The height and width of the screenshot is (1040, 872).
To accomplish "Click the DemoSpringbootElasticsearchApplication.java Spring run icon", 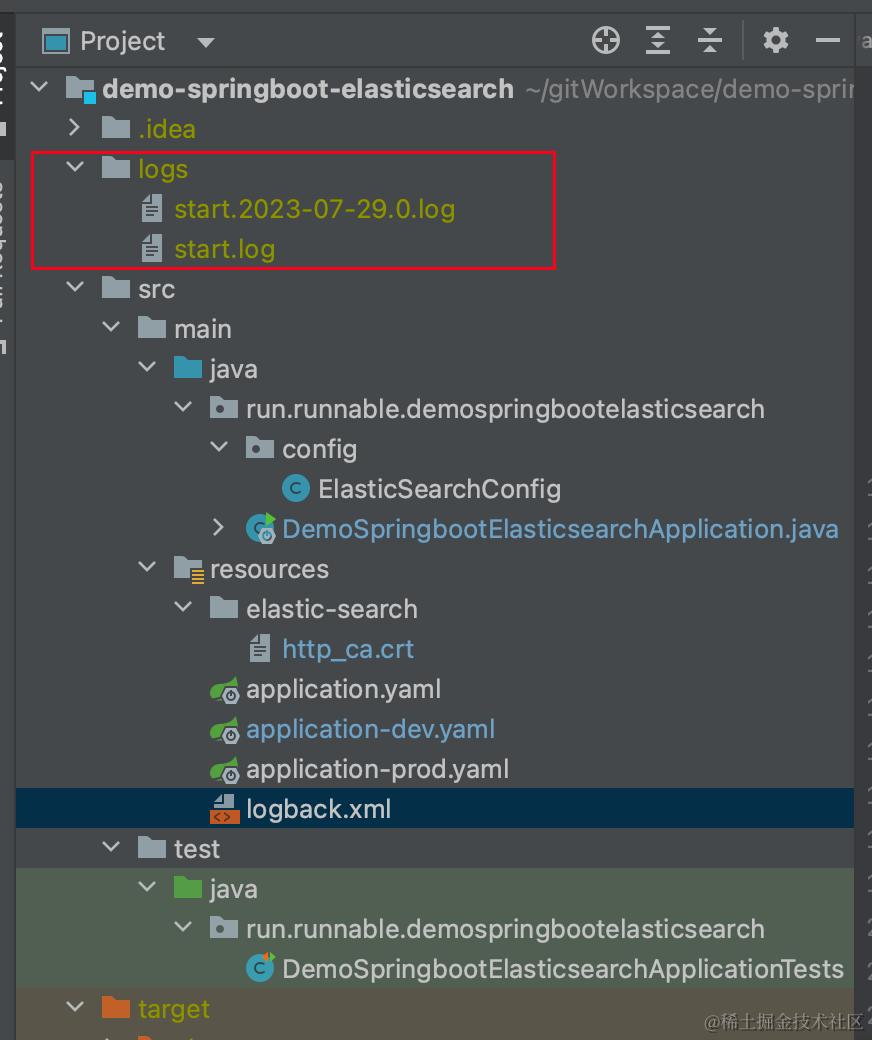I will (261, 529).
